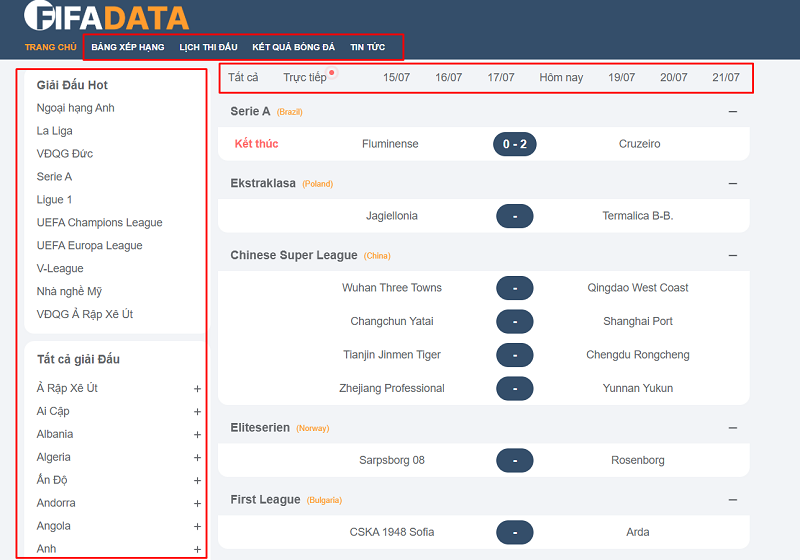Open Serie A in Giải Đấu Hot

coord(54,176)
